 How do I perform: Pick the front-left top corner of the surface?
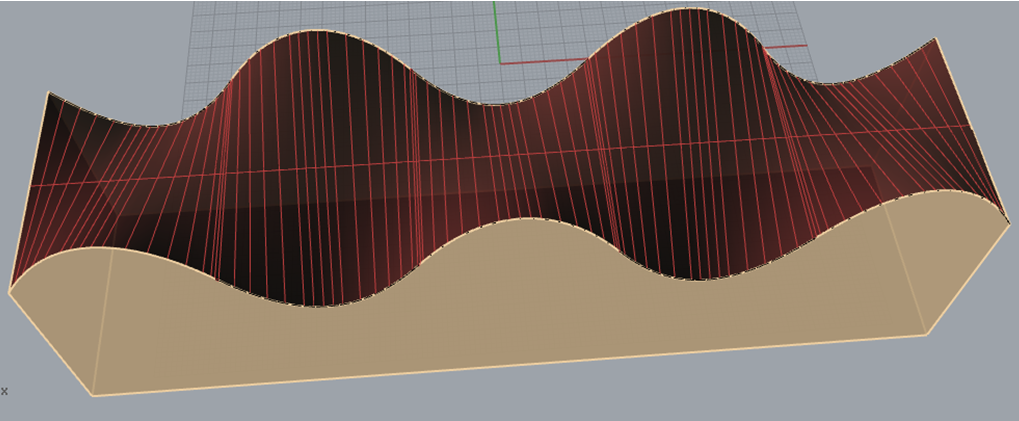point(9,292)
